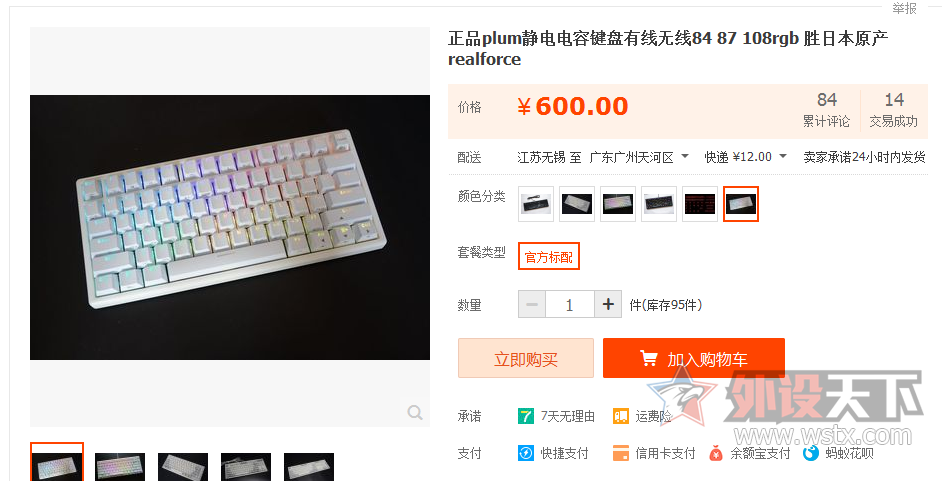The width and height of the screenshot is (942, 481).
Task: Expand the 快递 ¥12.00 shipping dropdown
Action: pyautogui.click(x=782, y=157)
